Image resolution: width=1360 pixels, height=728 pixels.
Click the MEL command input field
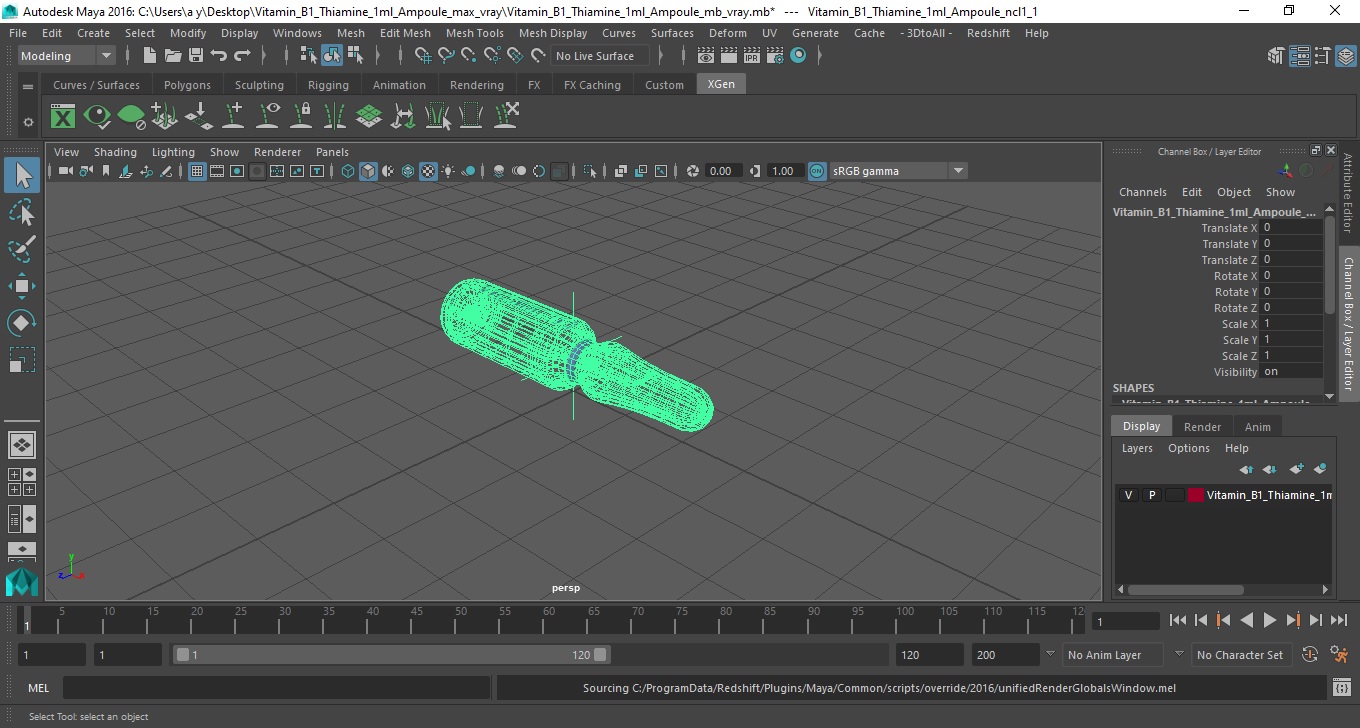(x=276, y=688)
